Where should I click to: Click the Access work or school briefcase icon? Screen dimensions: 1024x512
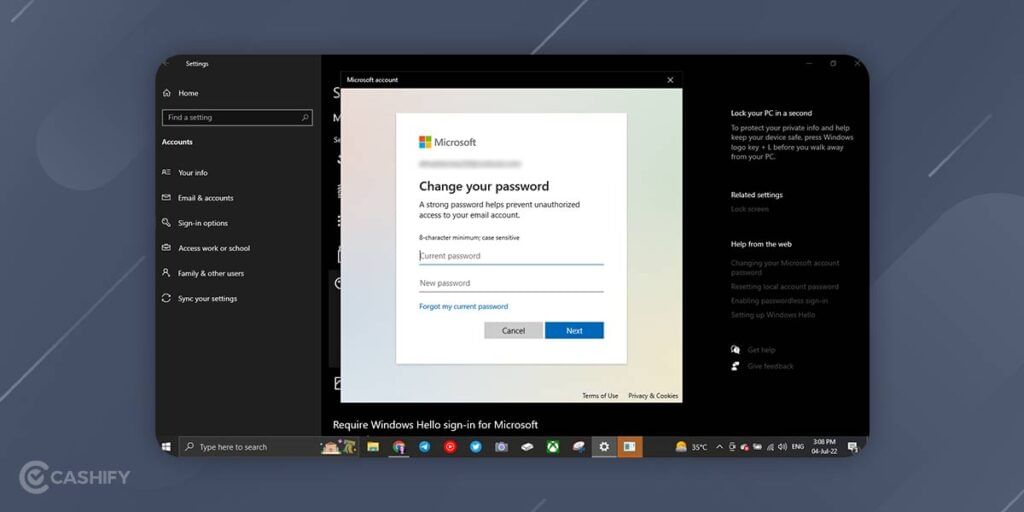pyautogui.click(x=166, y=248)
